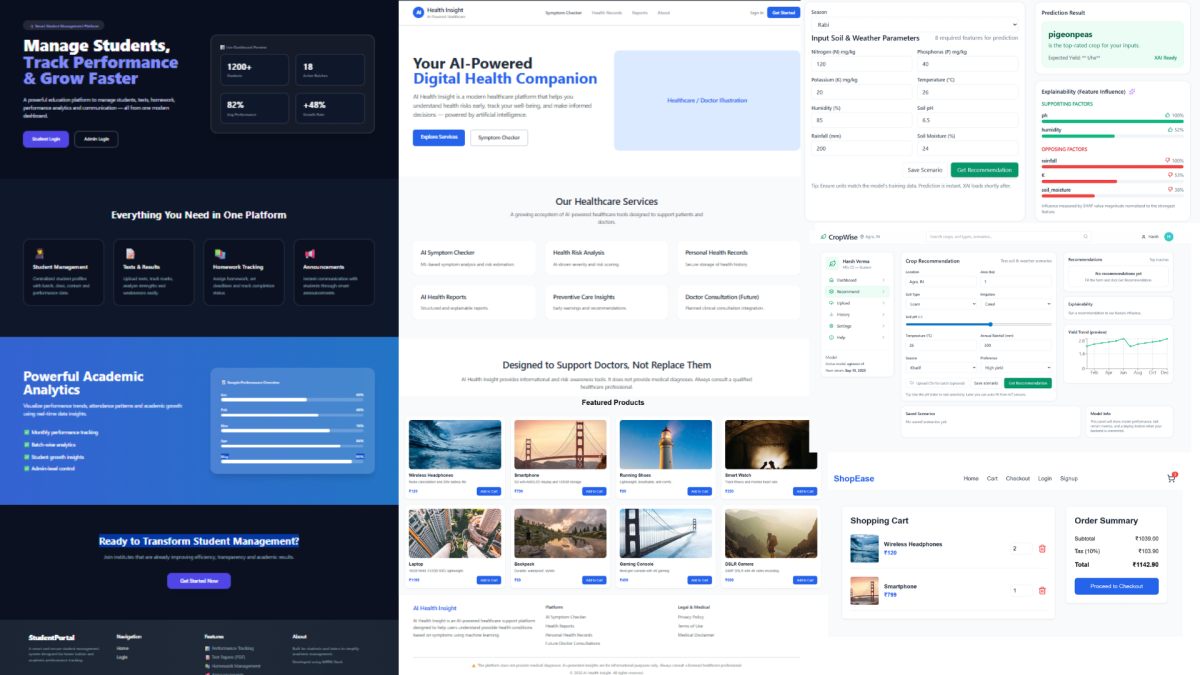Viewport: 1200px width, 675px height.
Task: Toggle the Monthly performance tracking checkmark
Action: pyautogui.click(x=26, y=432)
